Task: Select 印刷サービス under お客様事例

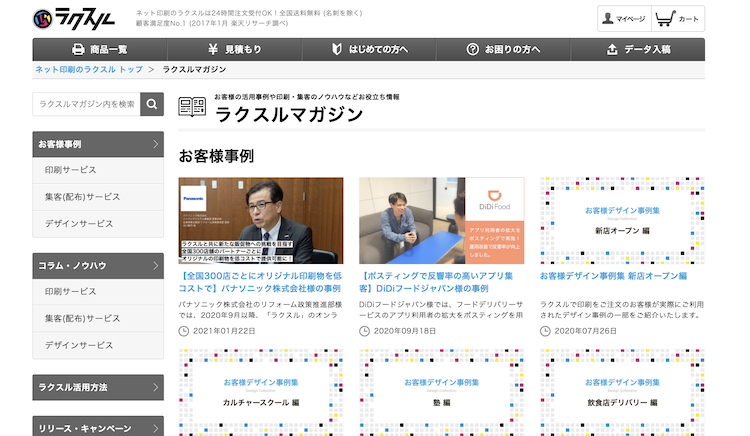Action: pyautogui.click(x=98, y=170)
